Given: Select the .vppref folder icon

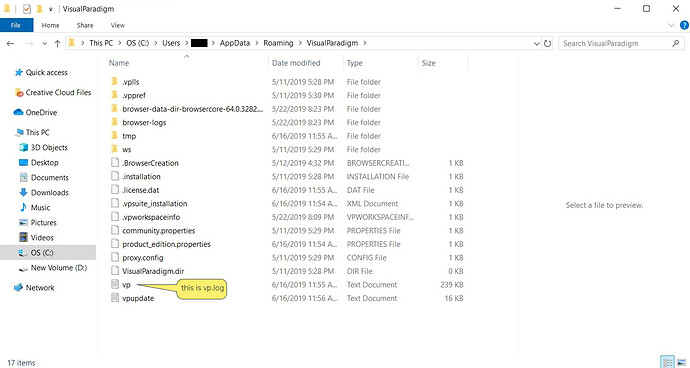Looking at the screenshot, I should coord(114,95).
